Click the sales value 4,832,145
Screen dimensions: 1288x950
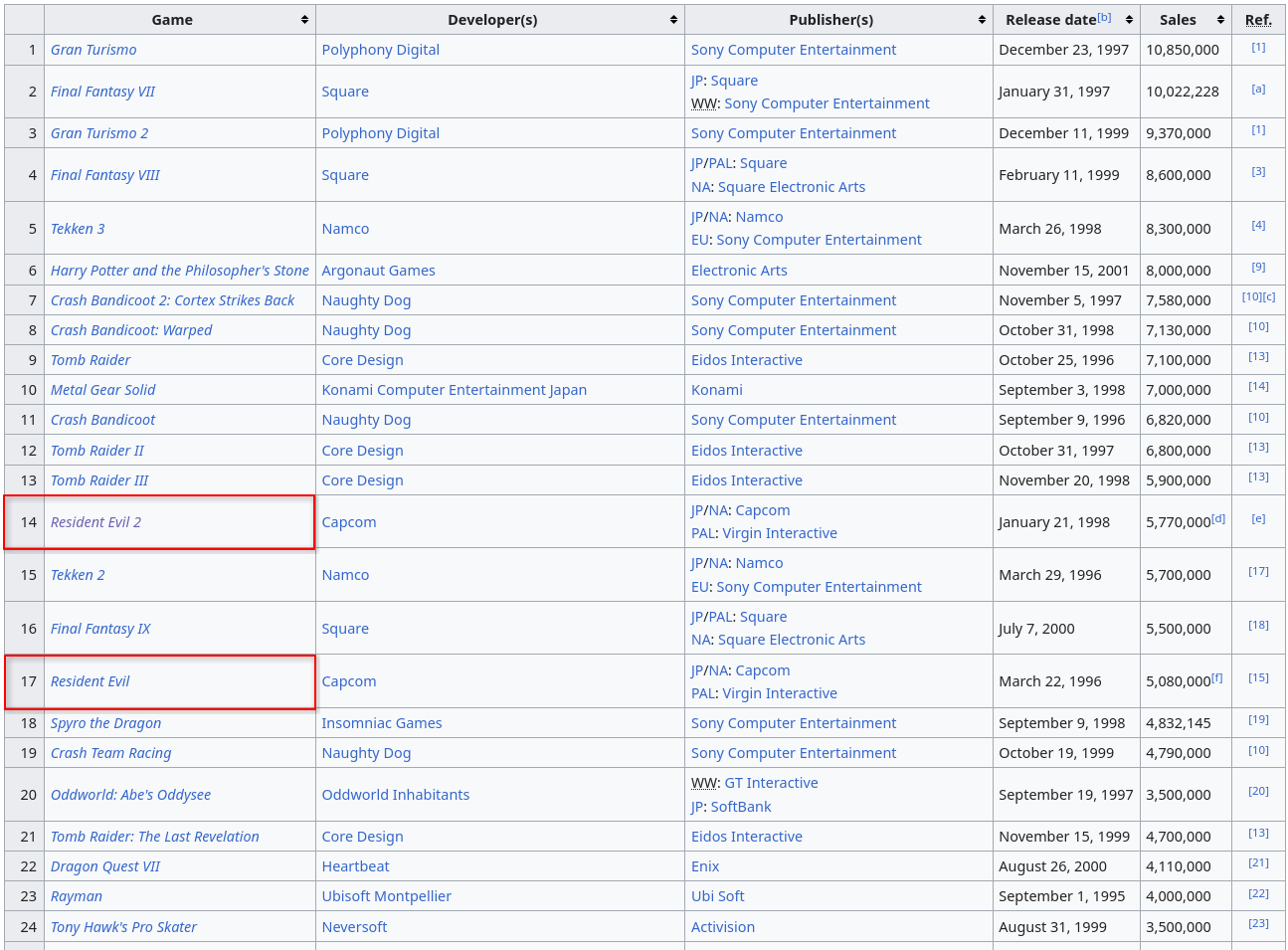[x=1179, y=723]
